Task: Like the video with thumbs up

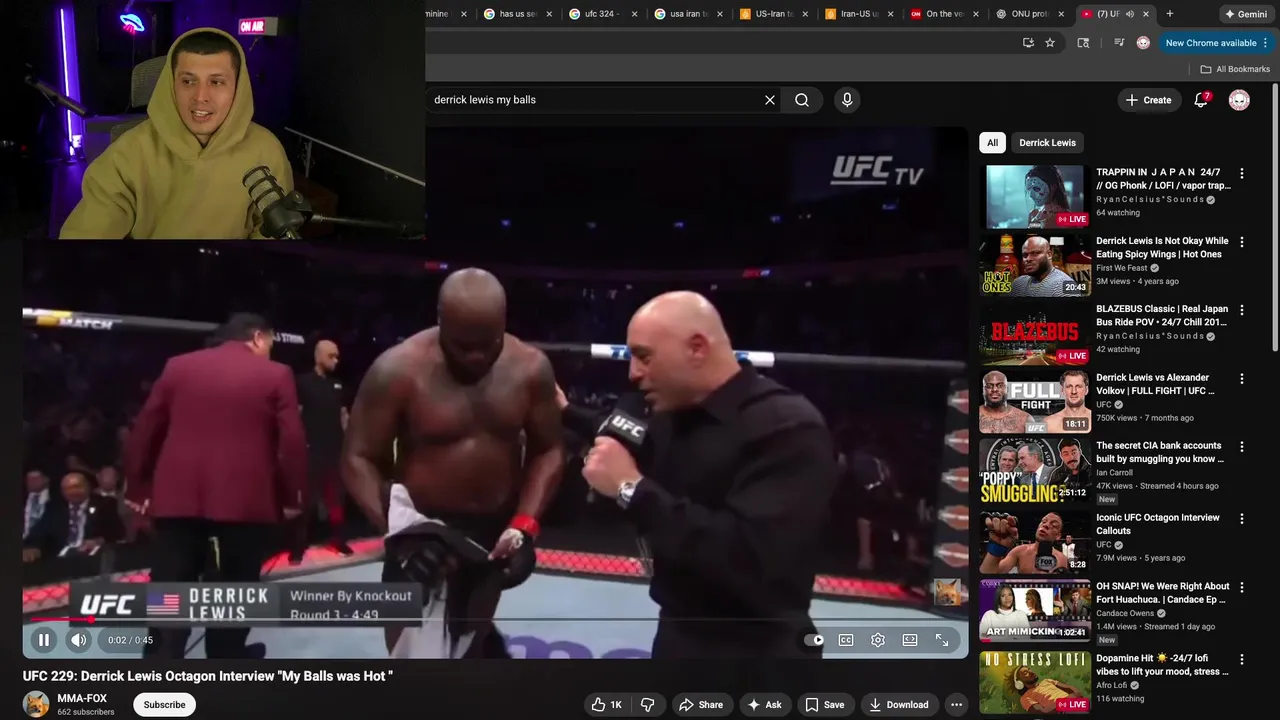Action: click(x=606, y=705)
